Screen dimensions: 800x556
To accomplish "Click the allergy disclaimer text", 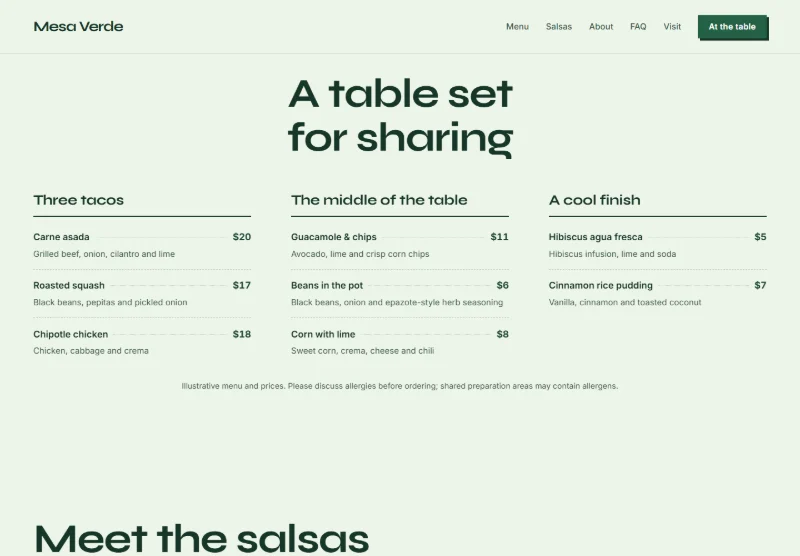I will pos(399,386).
